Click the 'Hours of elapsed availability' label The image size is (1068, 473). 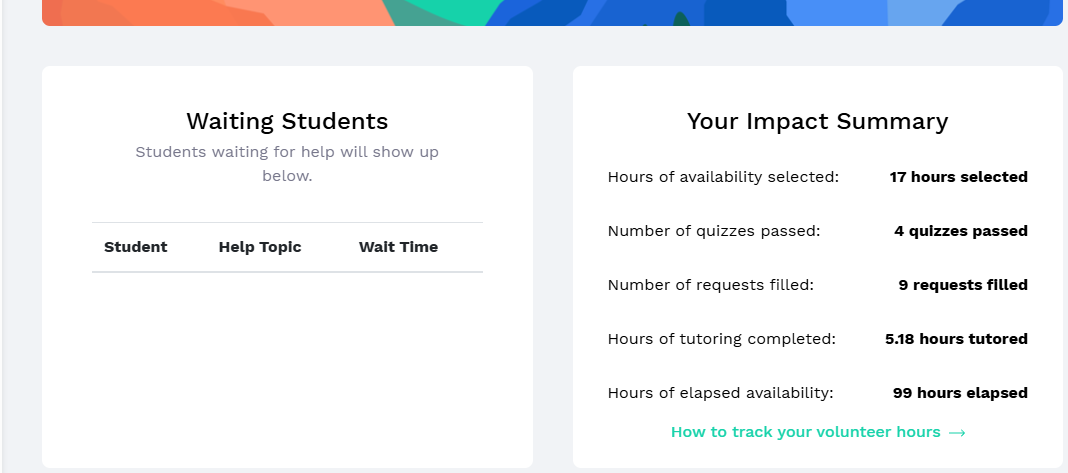tap(720, 393)
